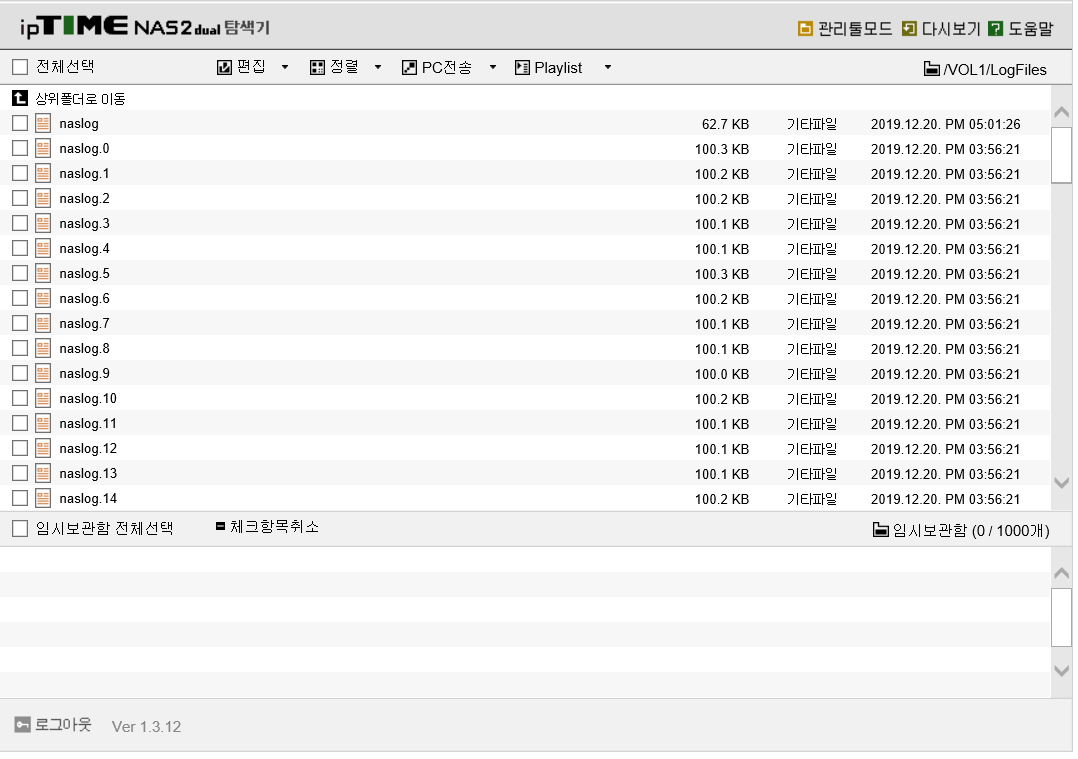Click the up-arrow icon for 상위폴더로 이동
The width and height of the screenshot is (1078, 759).
[x=20, y=98]
